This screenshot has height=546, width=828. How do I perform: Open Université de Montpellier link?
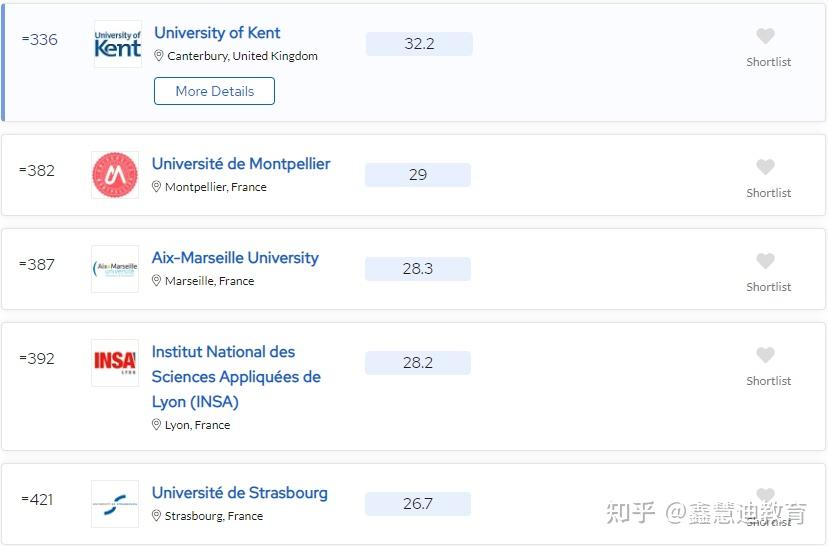point(241,164)
